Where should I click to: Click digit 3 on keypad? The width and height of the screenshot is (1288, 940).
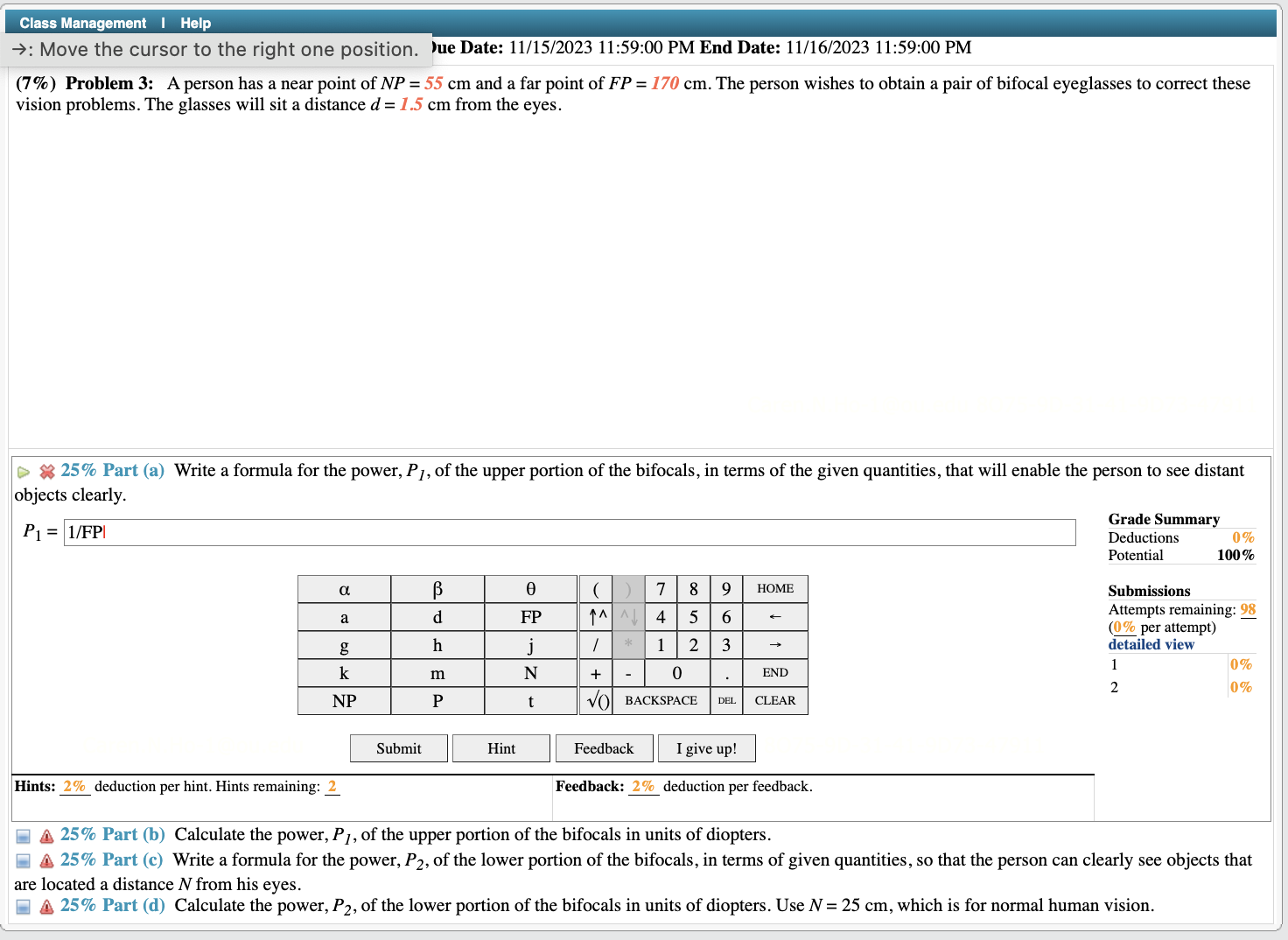click(x=726, y=645)
